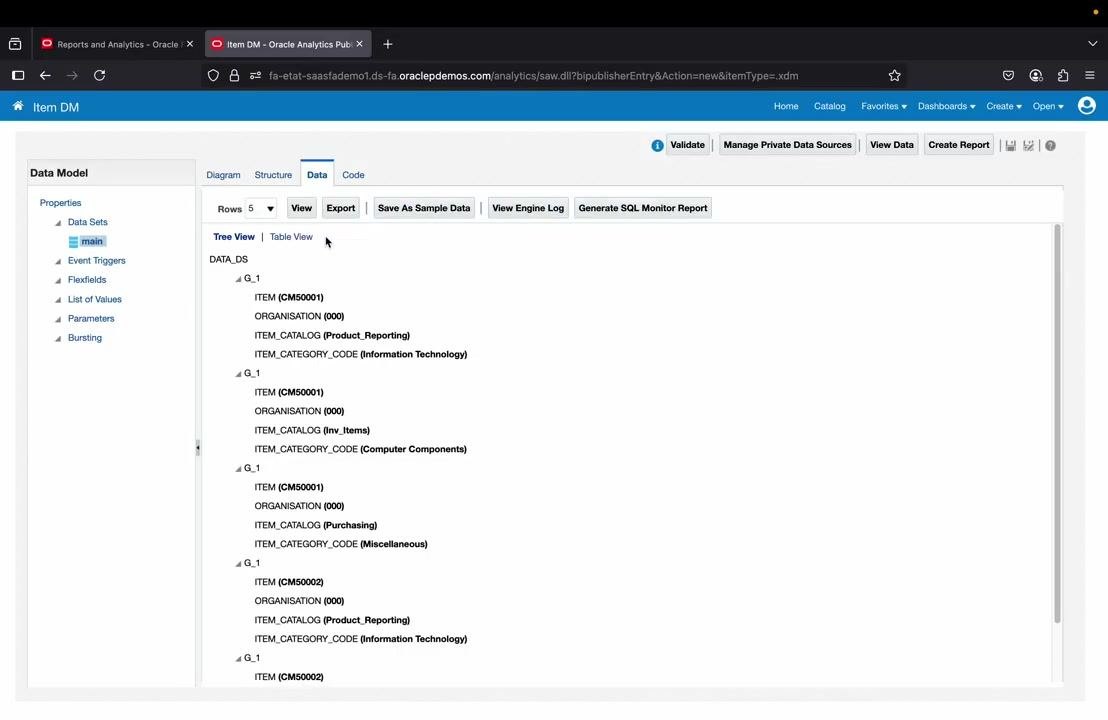
Task: Switch to Table View
Action: 291,237
